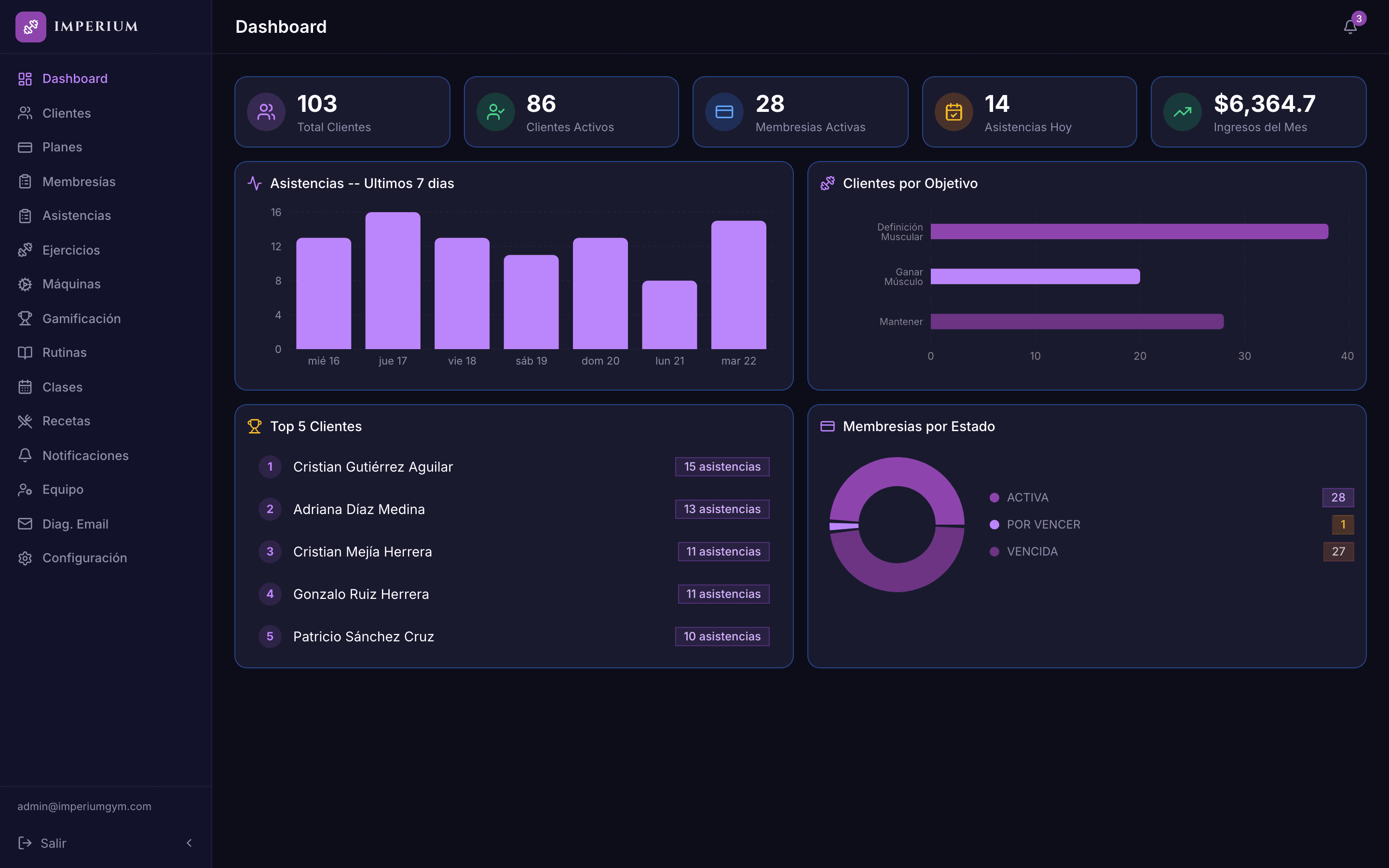Select Rutinas from the sidebar

pos(106,353)
